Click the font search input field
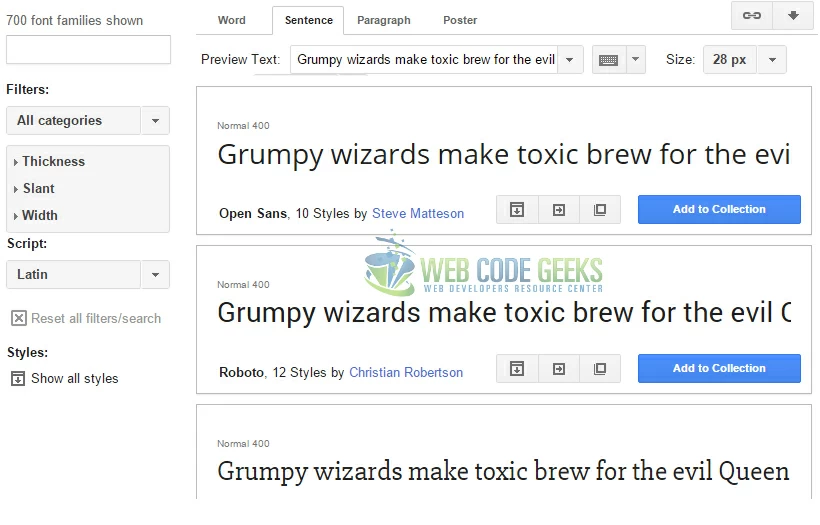Screen dimensions: 820x525 (88, 50)
